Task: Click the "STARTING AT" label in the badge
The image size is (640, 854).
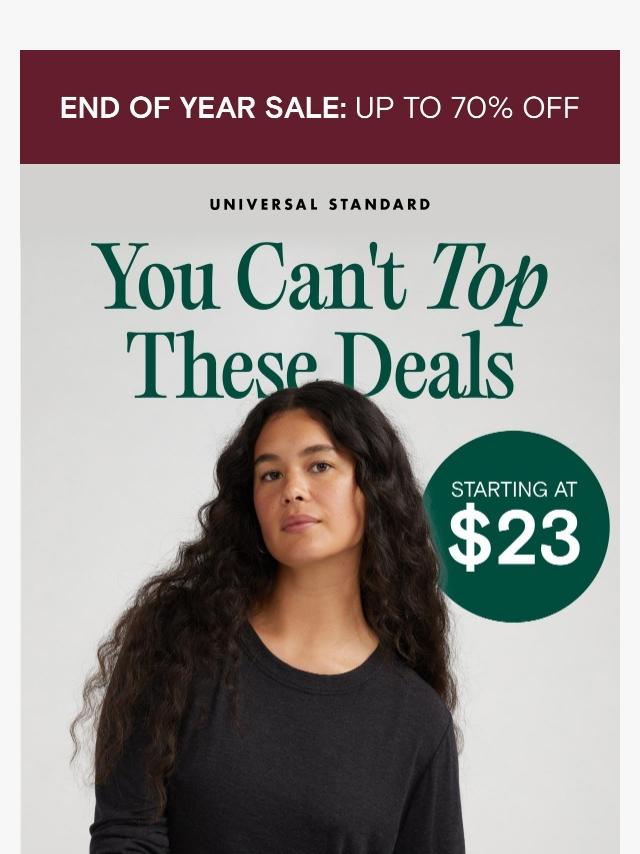Action: (514, 490)
